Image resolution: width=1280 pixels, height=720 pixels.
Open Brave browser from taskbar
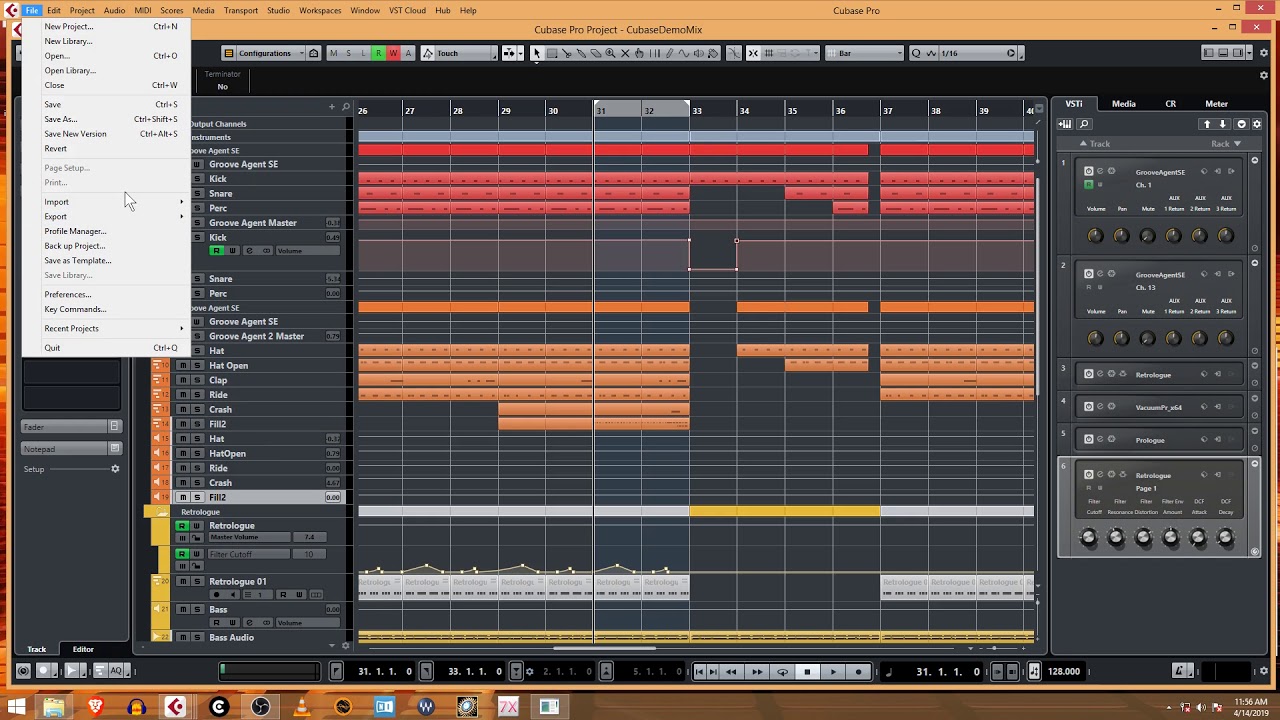click(96, 707)
